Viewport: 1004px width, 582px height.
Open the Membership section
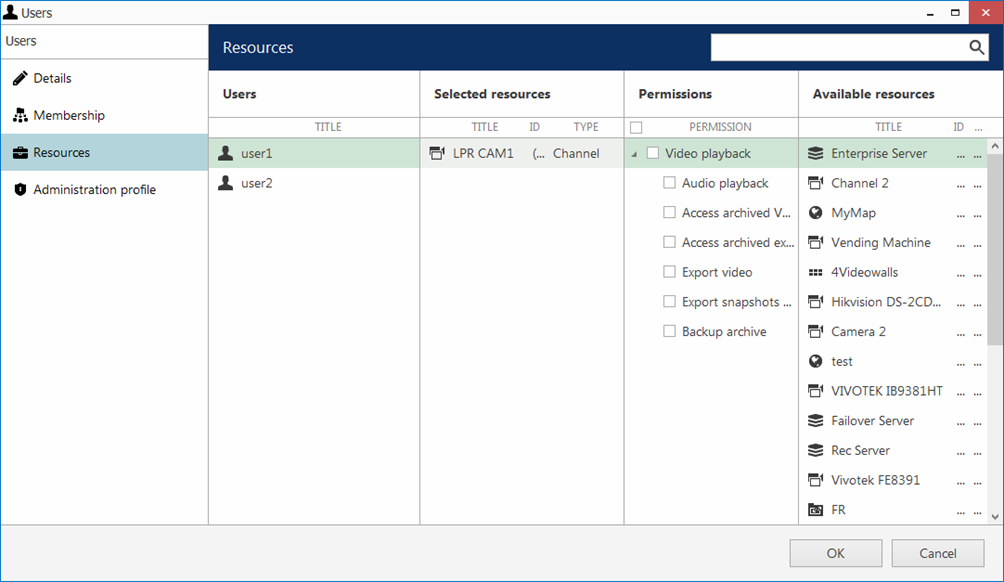click(x=68, y=116)
